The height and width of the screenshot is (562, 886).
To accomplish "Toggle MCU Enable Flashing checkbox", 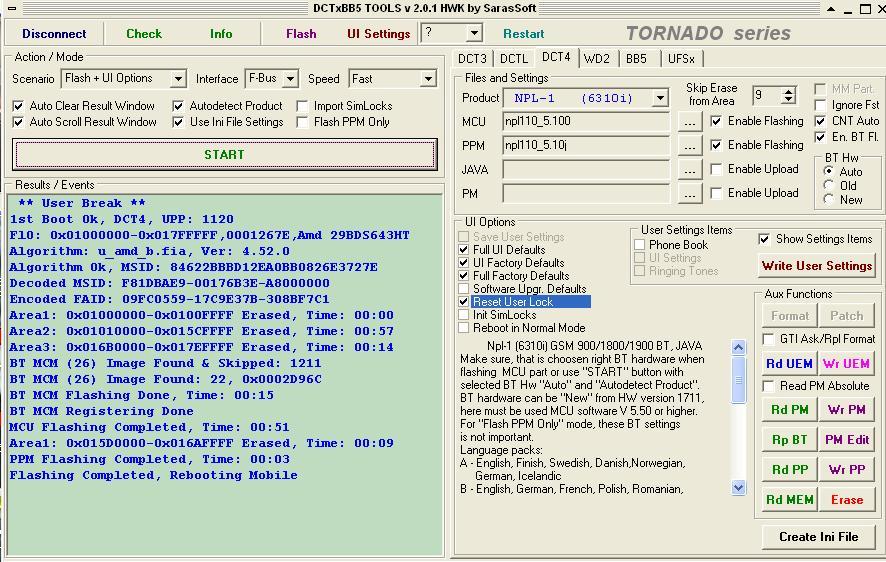I will [716, 121].
